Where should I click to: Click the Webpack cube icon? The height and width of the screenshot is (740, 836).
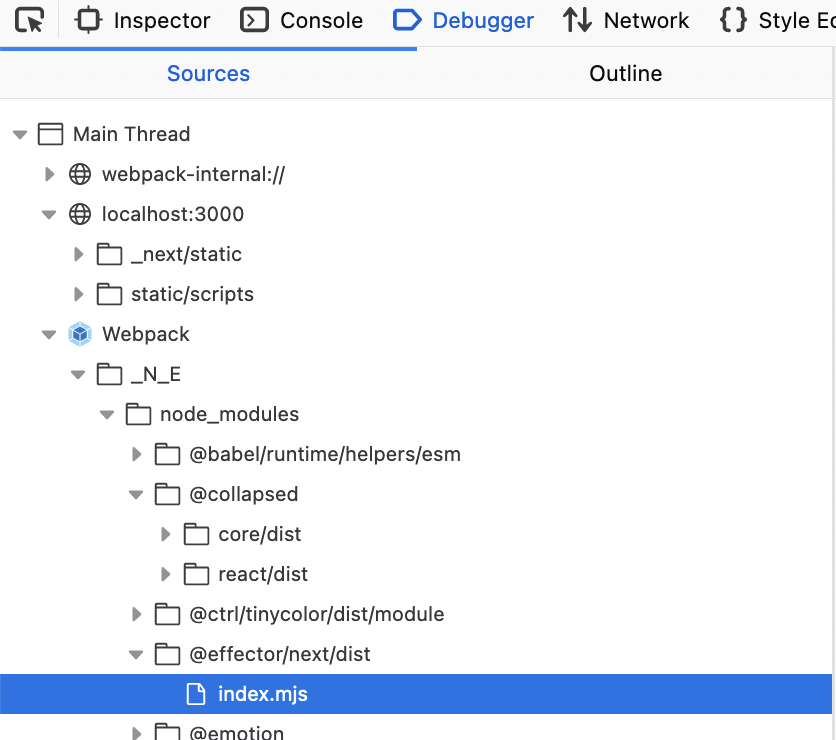tap(80, 334)
